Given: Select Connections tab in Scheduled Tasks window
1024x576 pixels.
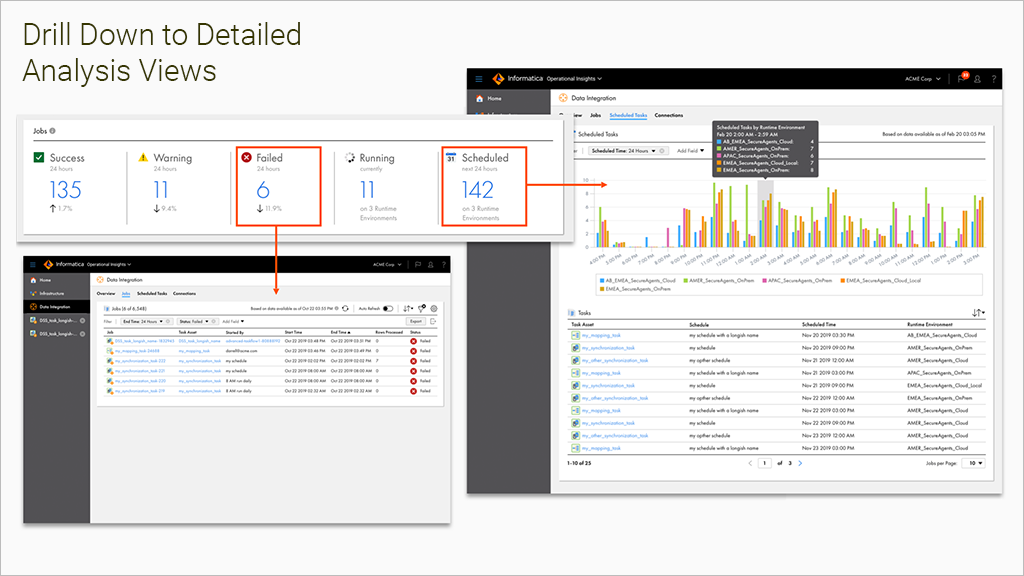Looking at the screenshot, I should pos(669,115).
